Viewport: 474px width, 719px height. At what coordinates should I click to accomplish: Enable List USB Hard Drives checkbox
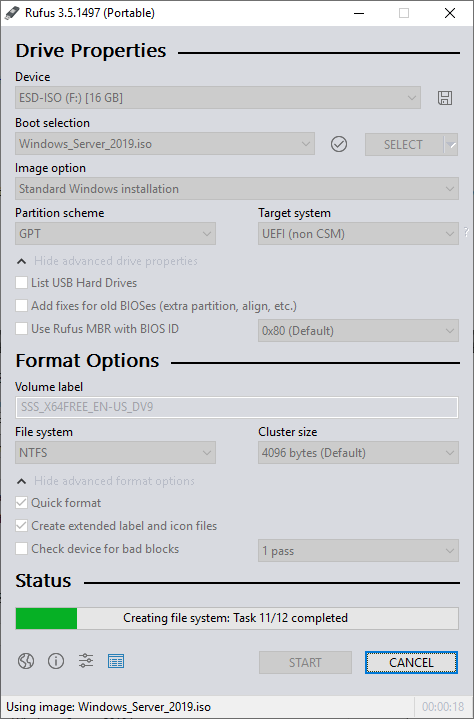(21, 282)
